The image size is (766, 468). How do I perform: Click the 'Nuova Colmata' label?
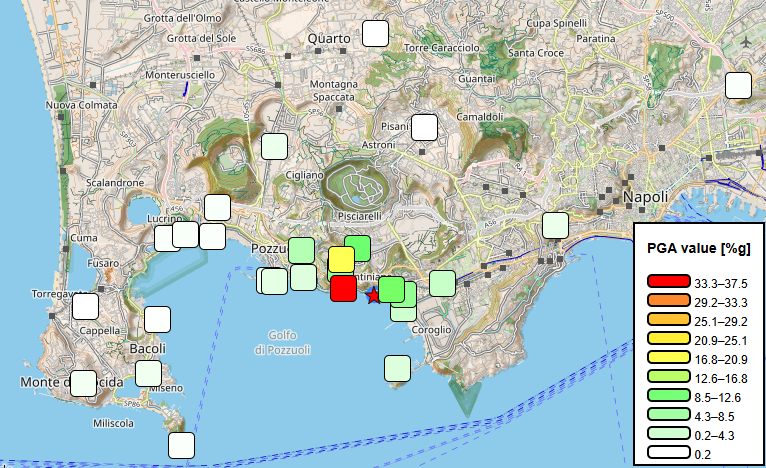tap(82, 105)
